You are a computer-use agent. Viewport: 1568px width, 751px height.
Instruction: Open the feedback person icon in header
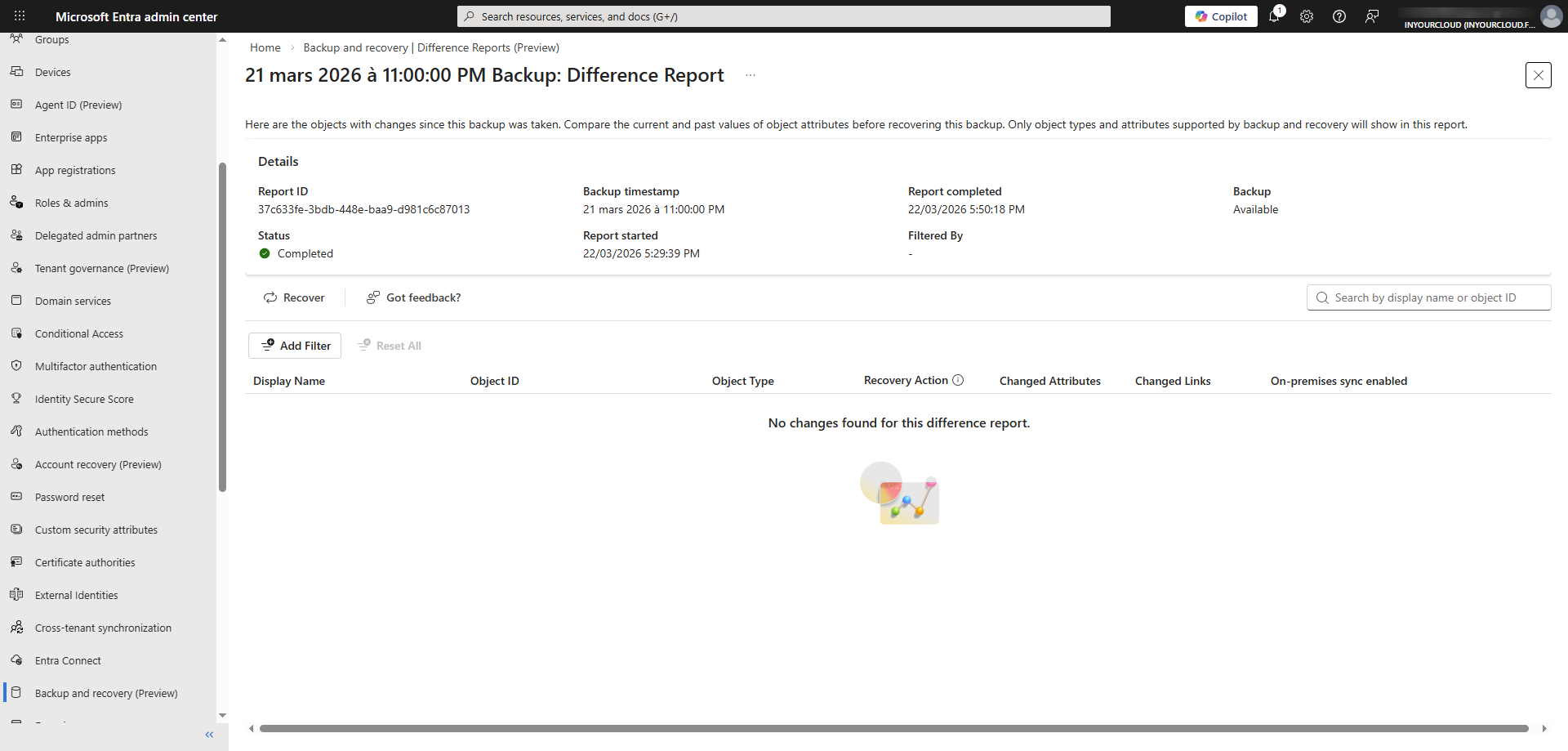pyautogui.click(x=1372, y=16)
